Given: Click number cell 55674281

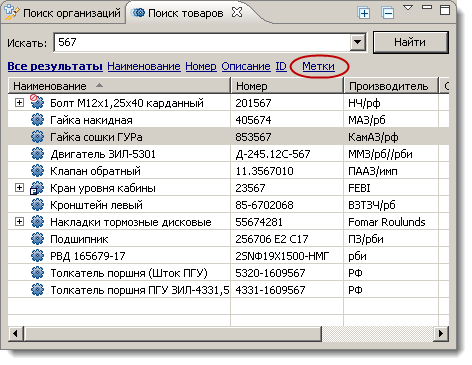Looking at the screenshot, I should click(x=259, y=222).
